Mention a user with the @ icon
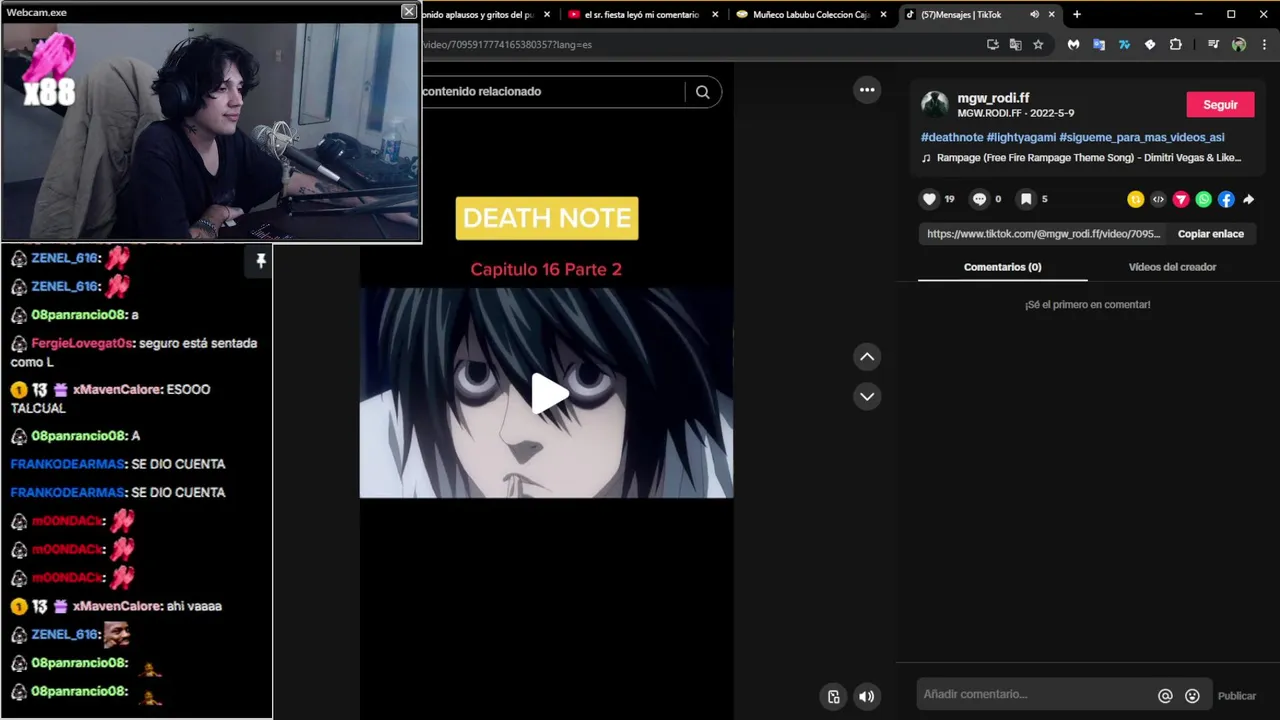 (x=1165, y=696)
